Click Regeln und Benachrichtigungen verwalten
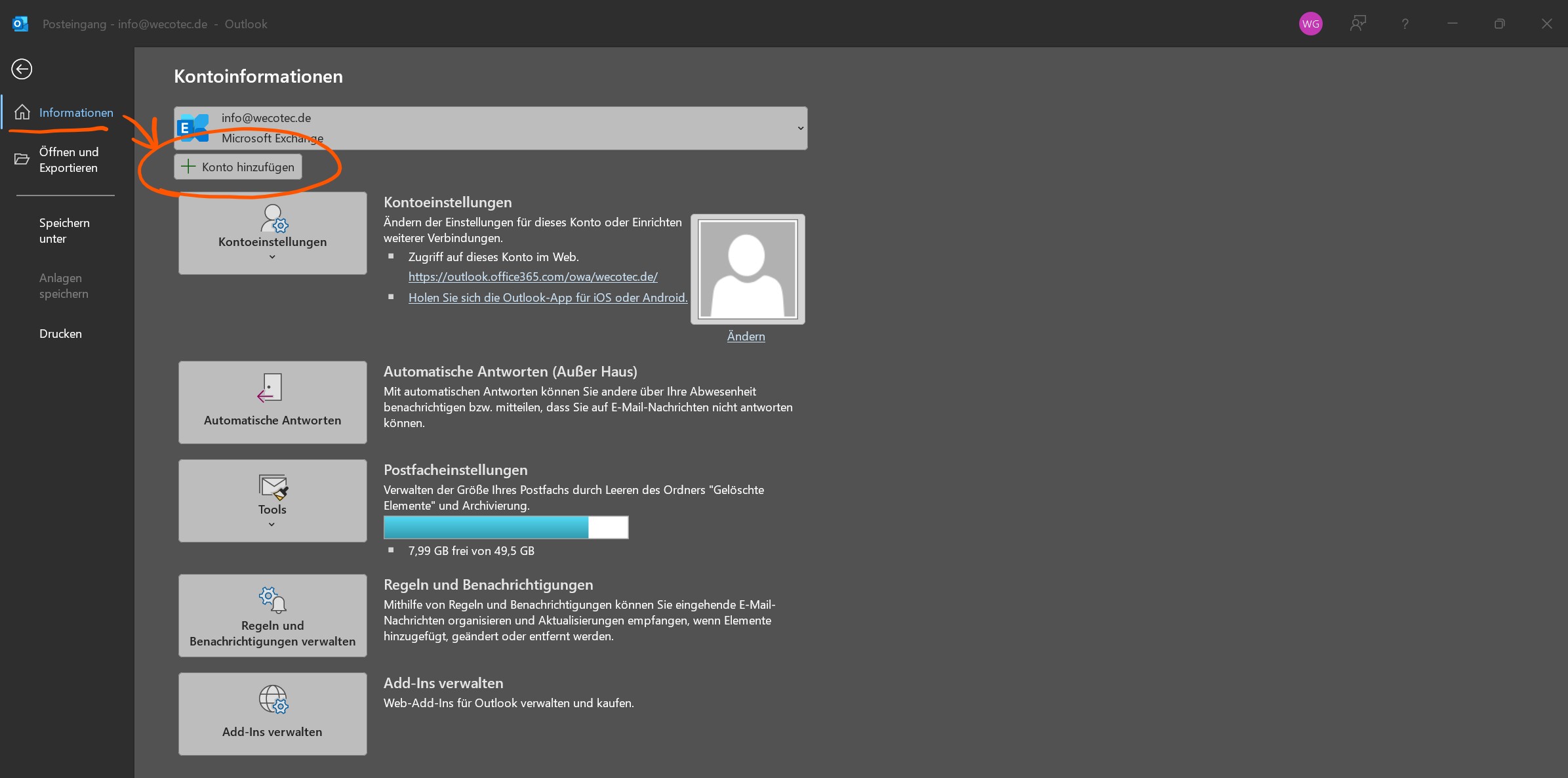Viewport: 1568px width, 778px height. click(x=273, y=615)
